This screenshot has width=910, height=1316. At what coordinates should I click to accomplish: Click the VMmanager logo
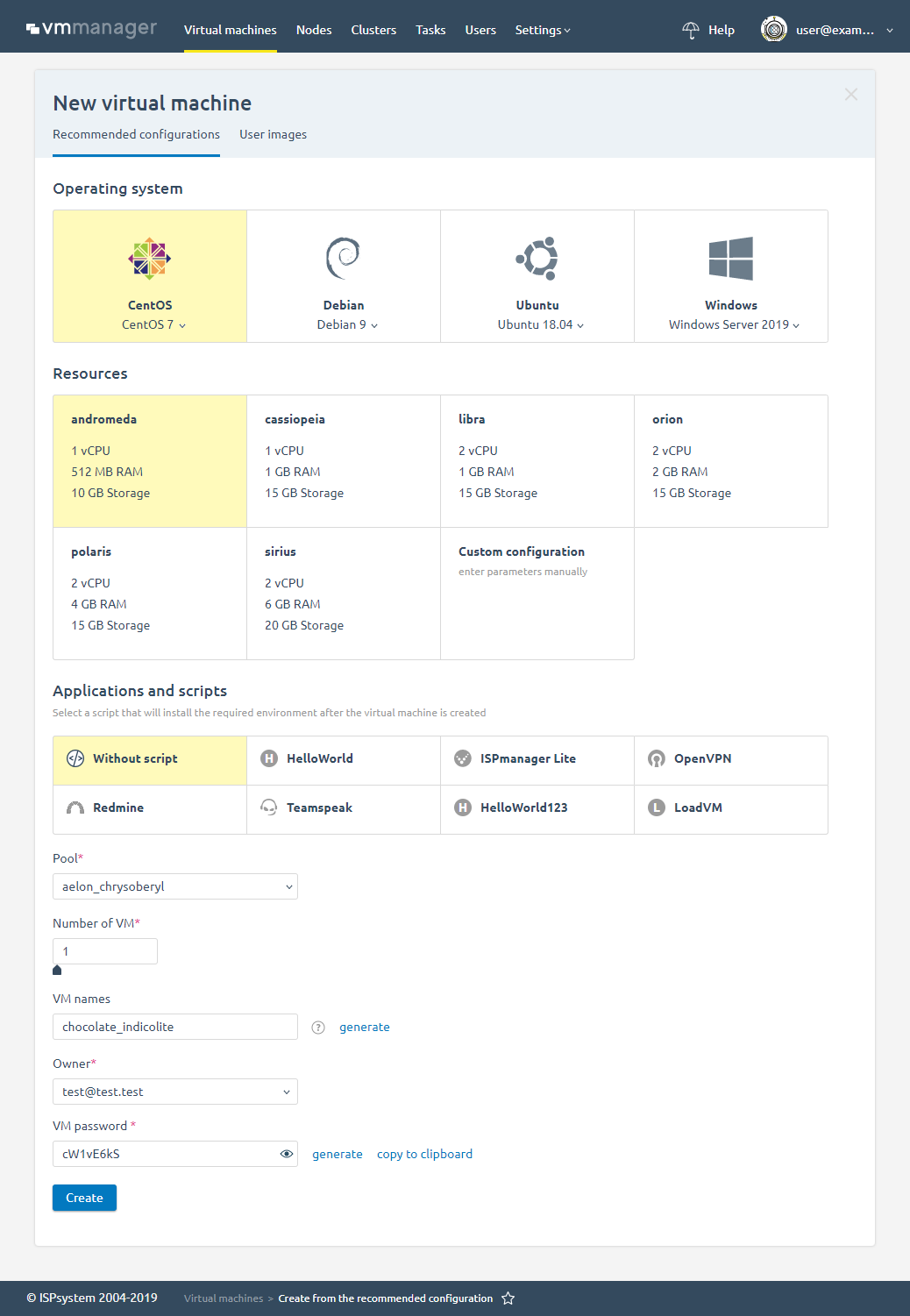click(x=91, y=28)
